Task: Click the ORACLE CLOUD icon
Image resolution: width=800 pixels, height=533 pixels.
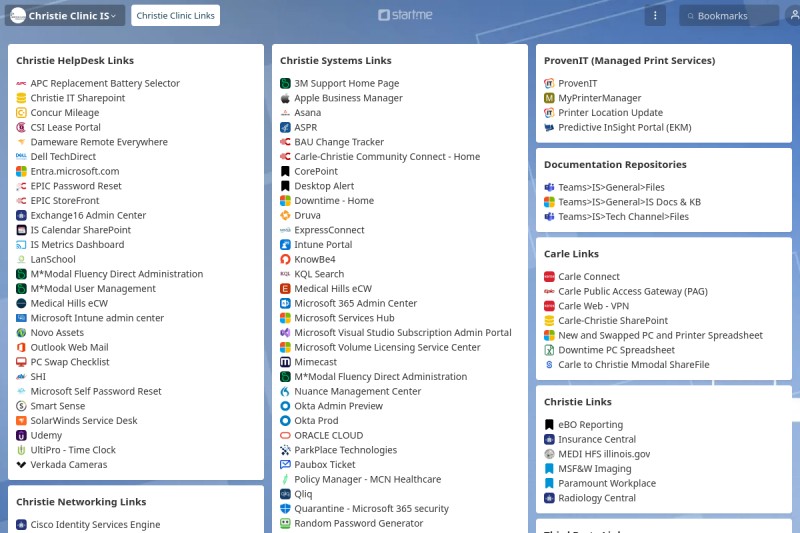Action: (285, 436)
